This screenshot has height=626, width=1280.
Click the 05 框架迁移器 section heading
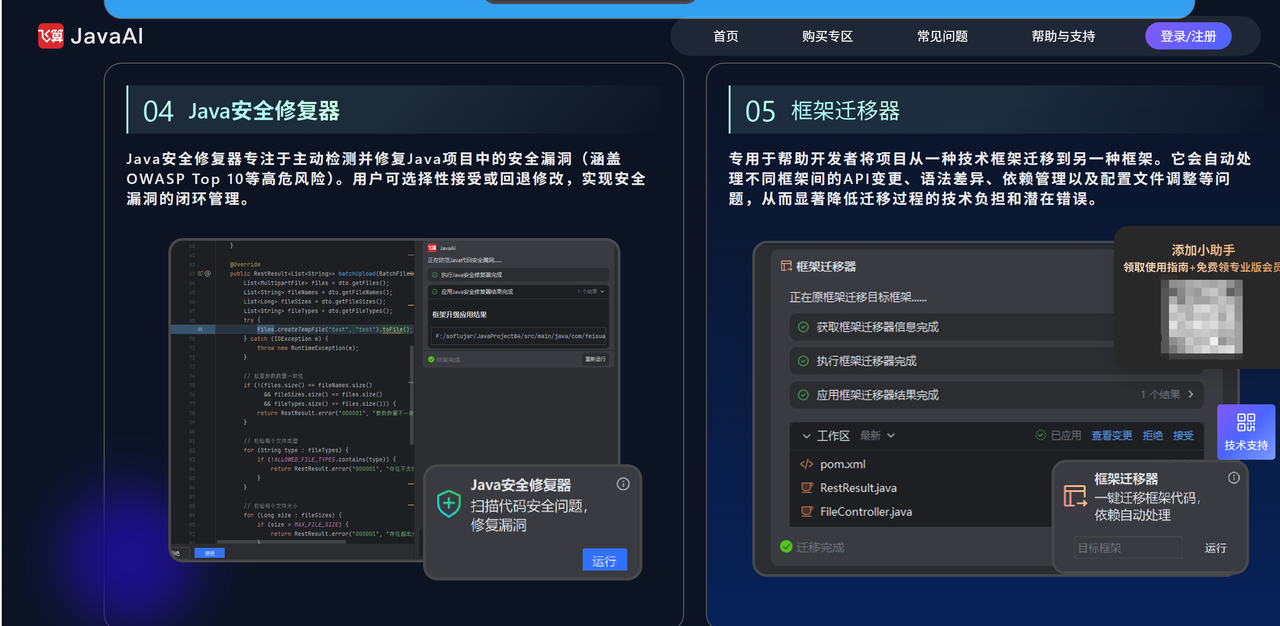(x=823, y=110)
